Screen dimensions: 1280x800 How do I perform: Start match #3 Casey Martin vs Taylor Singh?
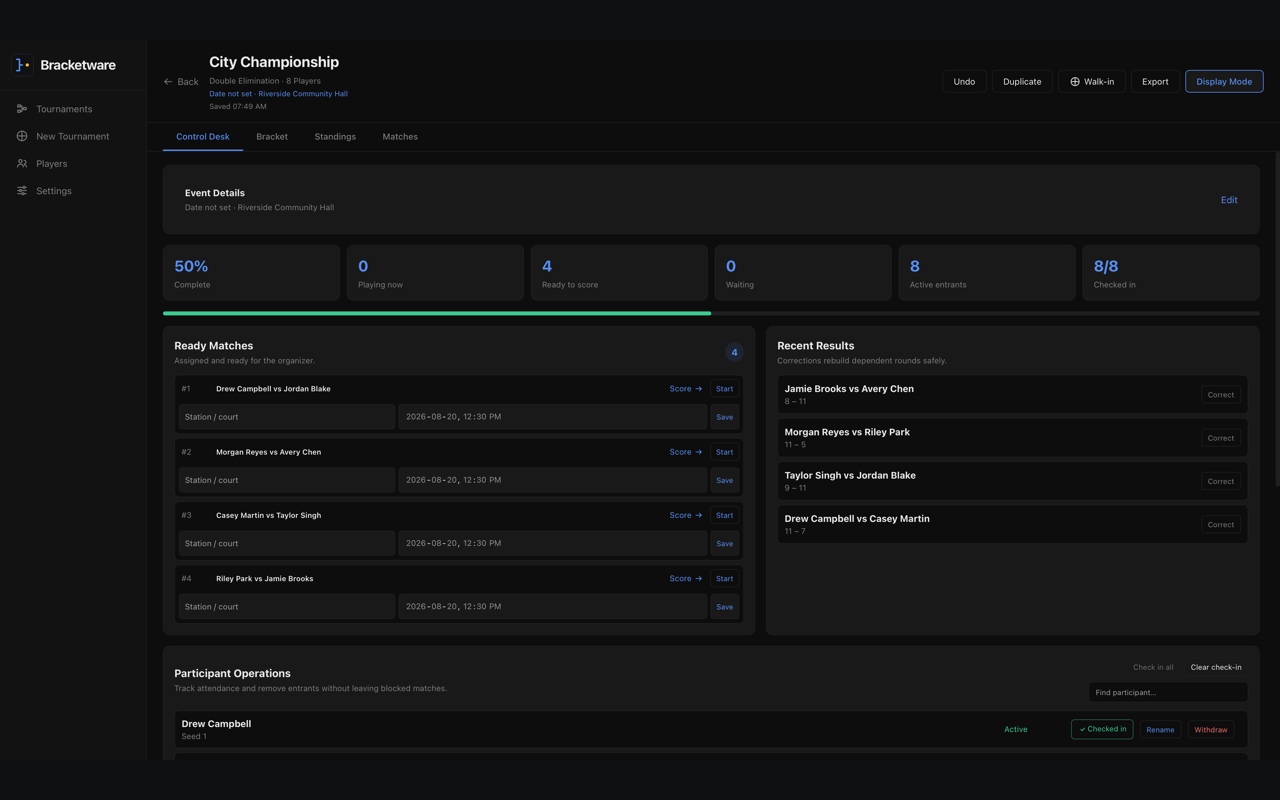click(724, 515)
